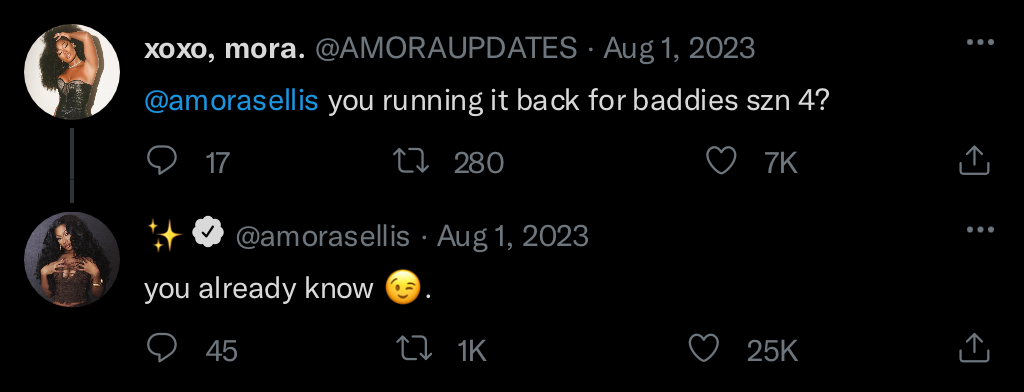Reply to the xoxo, mora. tweet

point(161,161)
